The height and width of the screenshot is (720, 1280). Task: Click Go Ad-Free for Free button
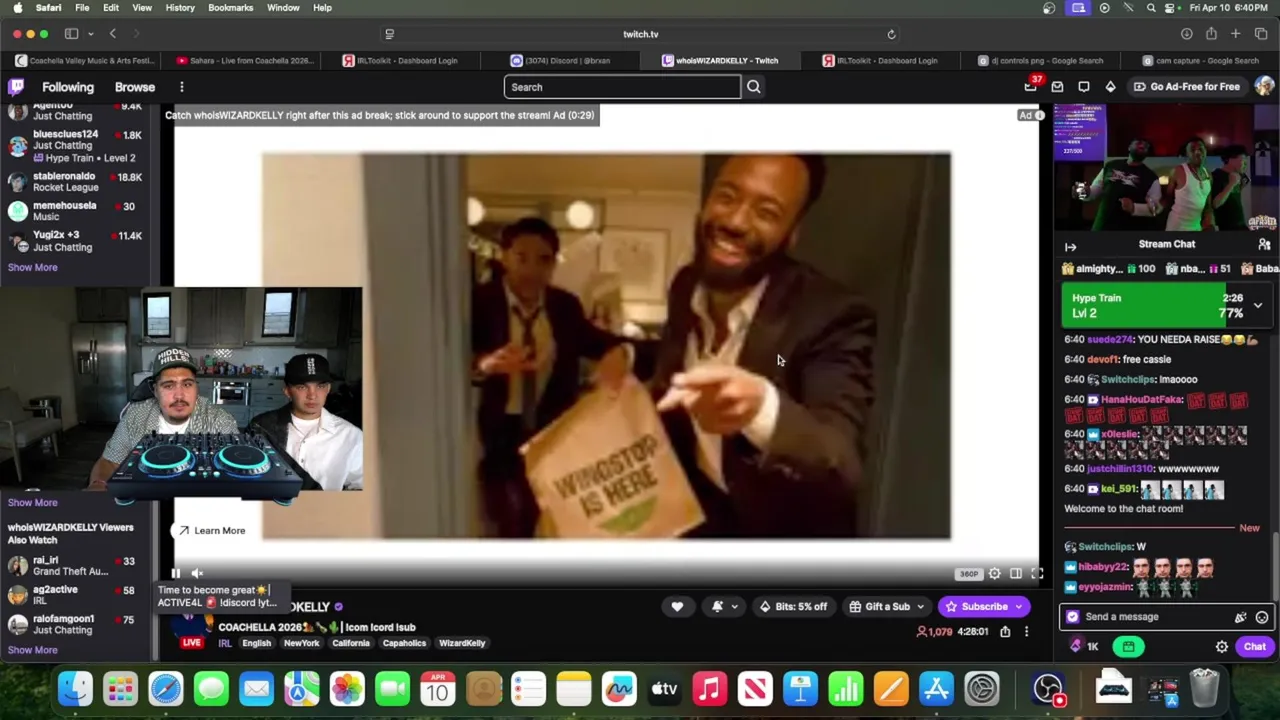[1187, 87]
